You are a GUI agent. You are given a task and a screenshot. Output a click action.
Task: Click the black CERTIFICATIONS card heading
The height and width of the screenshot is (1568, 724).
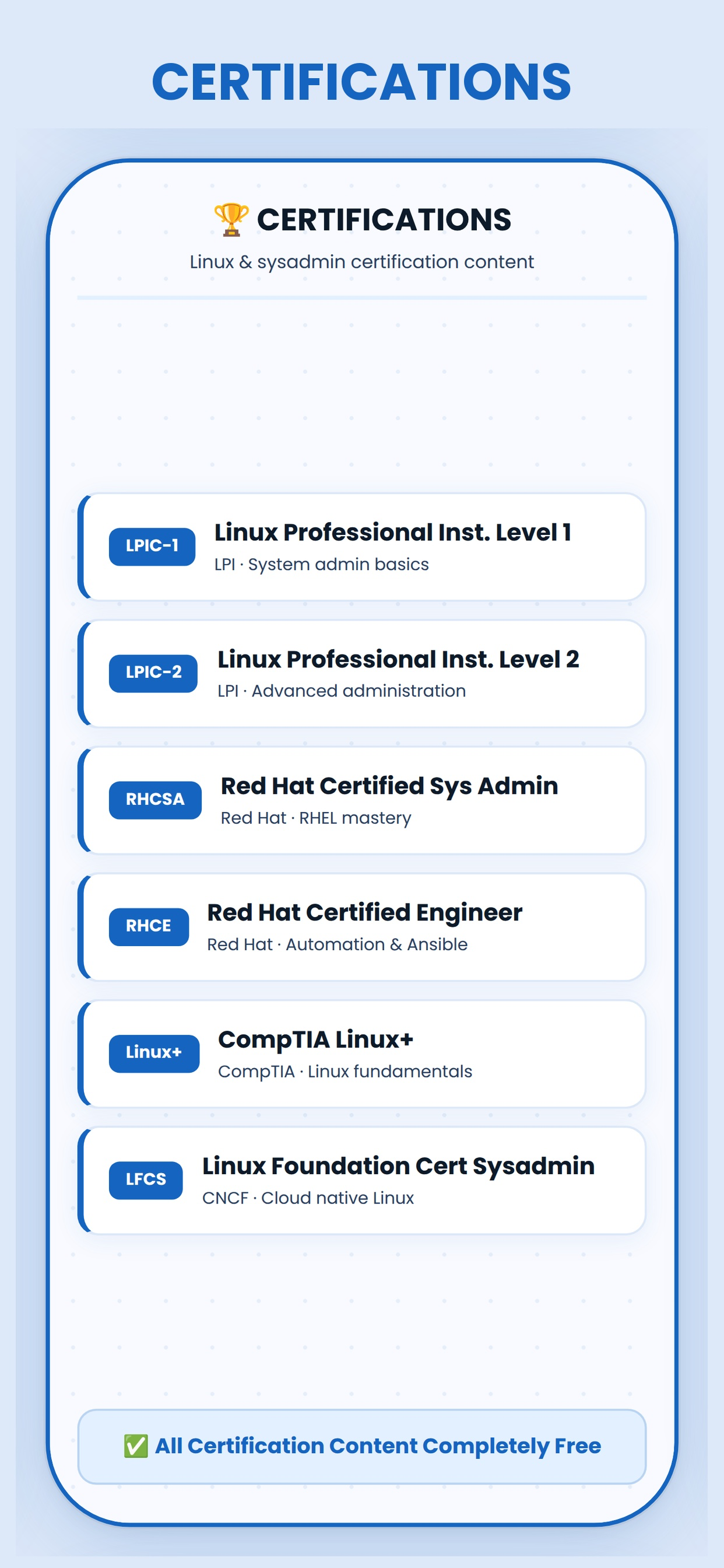pyautogui.click(x=384, y=220)
